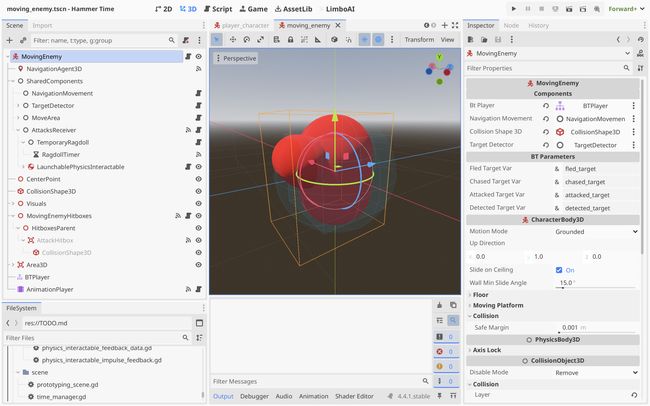Click the open documentation icon beside MovingEnemy
650x406 pixels.
coord(641,53)
